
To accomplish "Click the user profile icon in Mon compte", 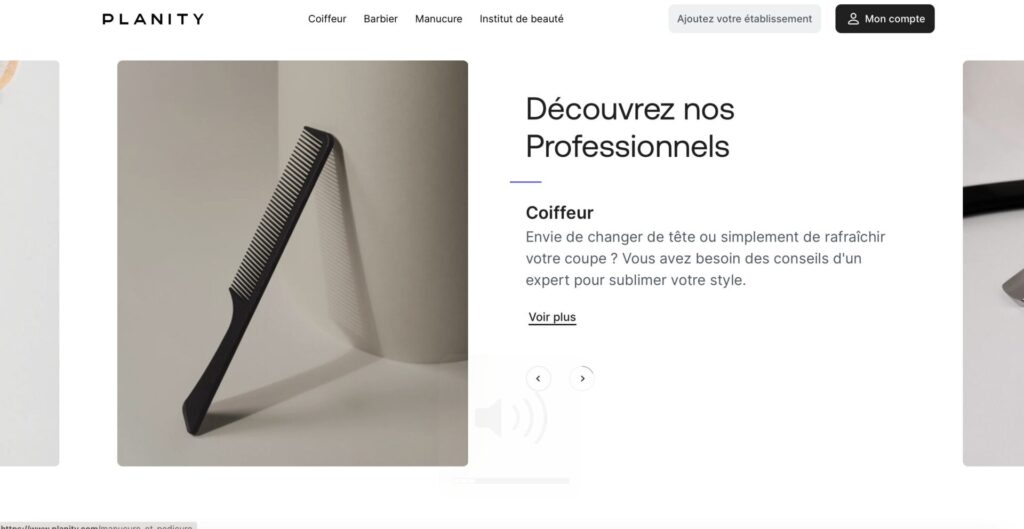I will click(853, 19).
